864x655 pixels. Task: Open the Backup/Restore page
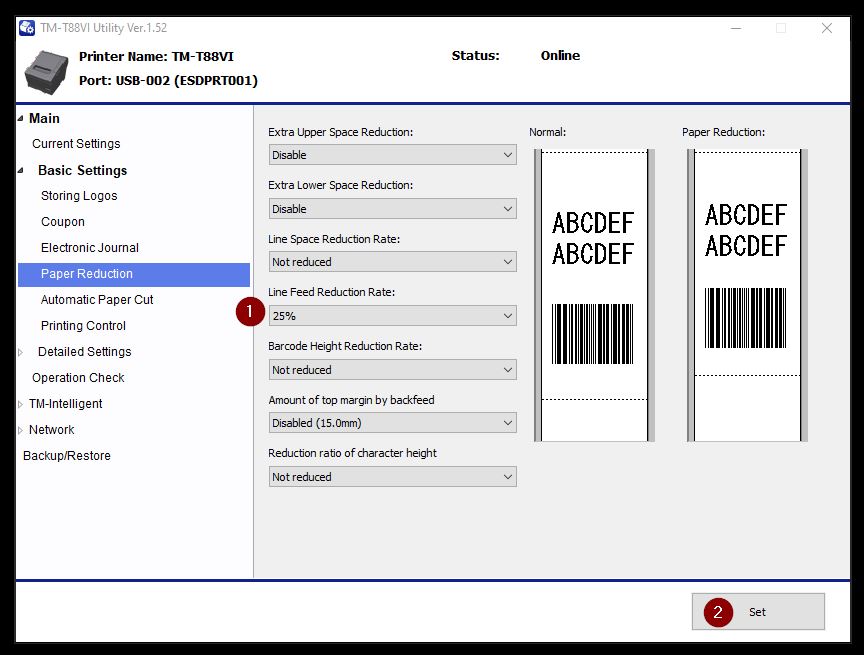(67, 456)
